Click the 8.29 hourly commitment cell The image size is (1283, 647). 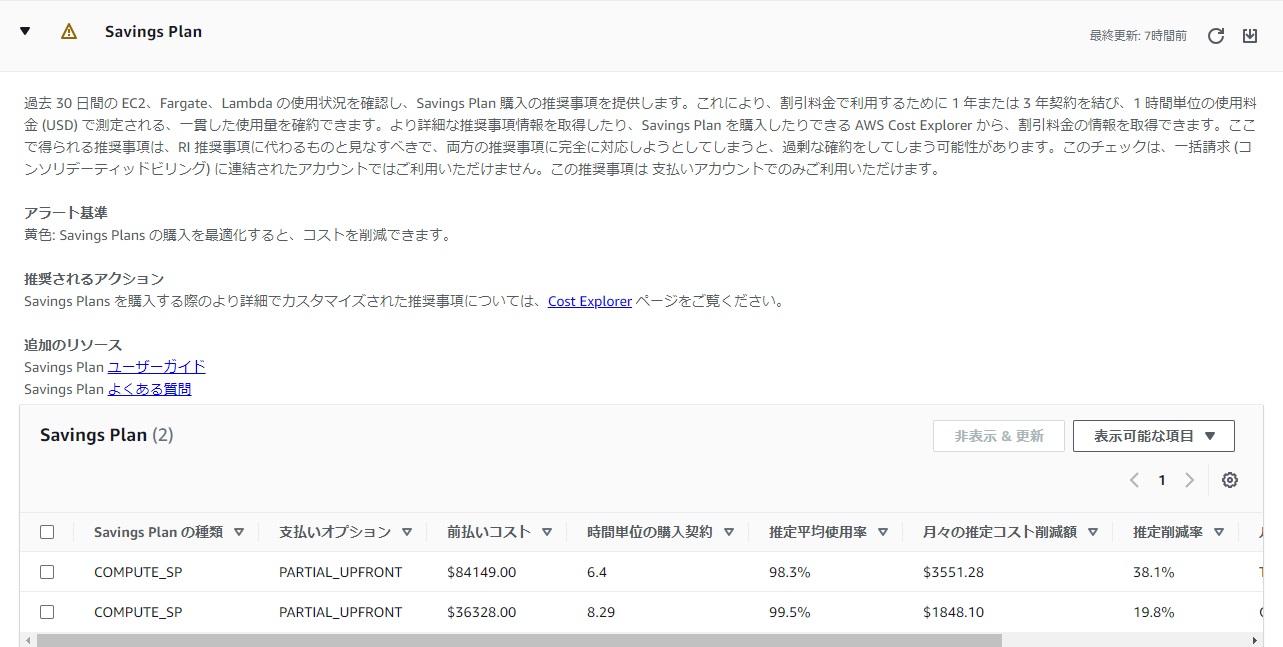tap(602, 612)
